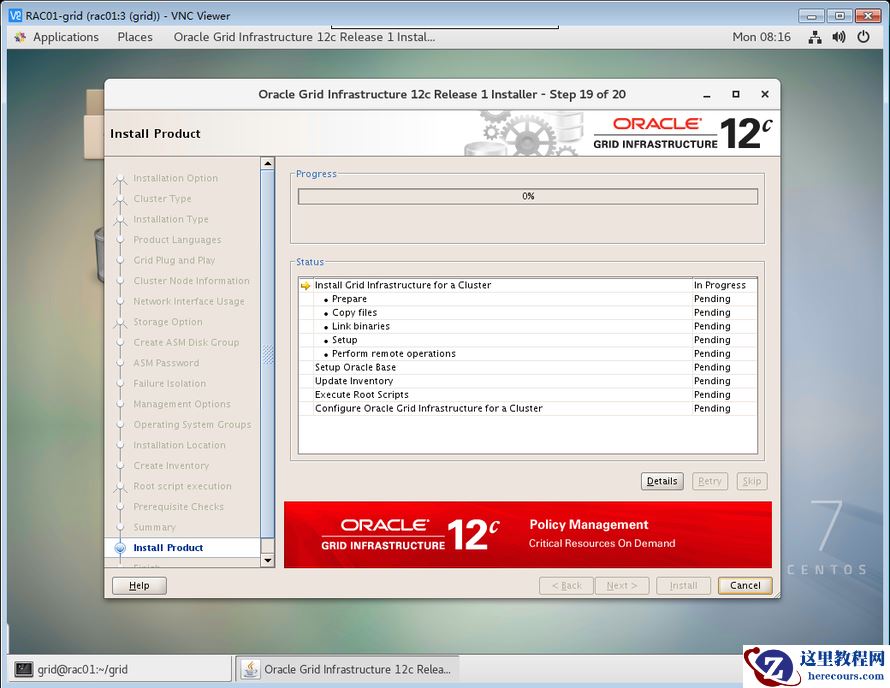
Task: Maximize the VNC Viewer window
Action: (x=839, y=16)
